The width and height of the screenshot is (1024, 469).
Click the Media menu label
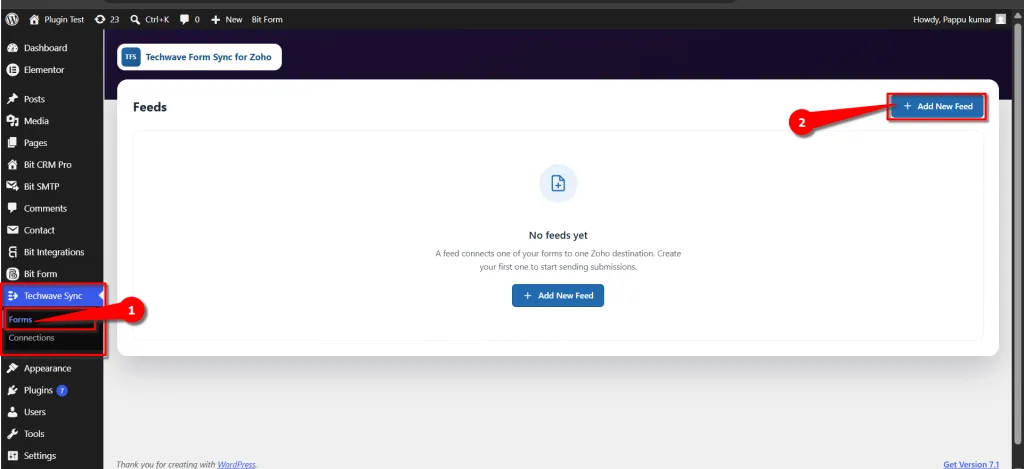click(37, 121)
